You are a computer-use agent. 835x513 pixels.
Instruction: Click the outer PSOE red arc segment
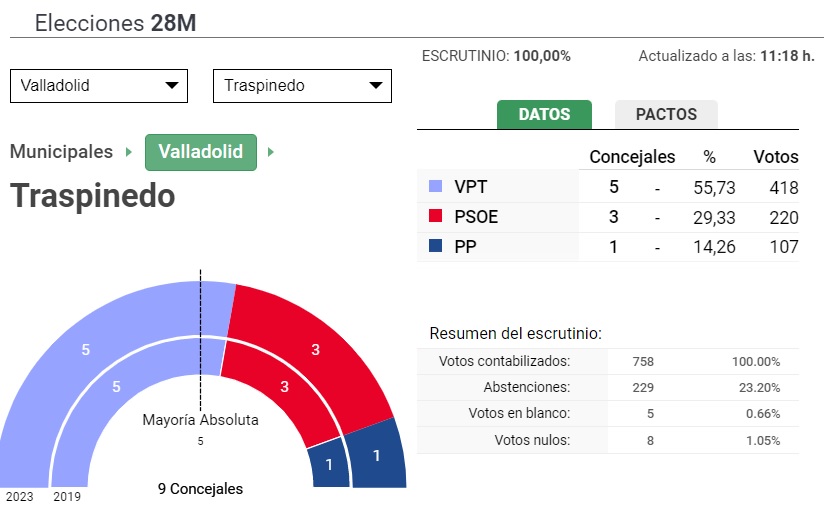pyautogui.click(x=315, y=349)
